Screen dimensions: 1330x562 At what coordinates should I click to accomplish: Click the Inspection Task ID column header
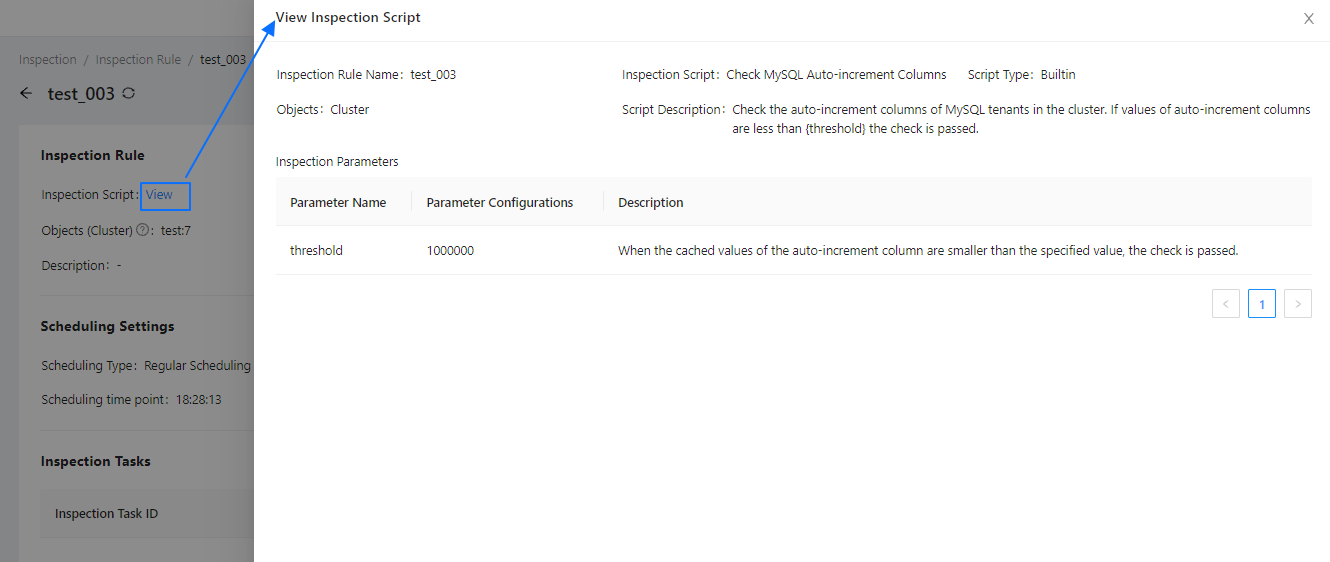tap(106, 514)
